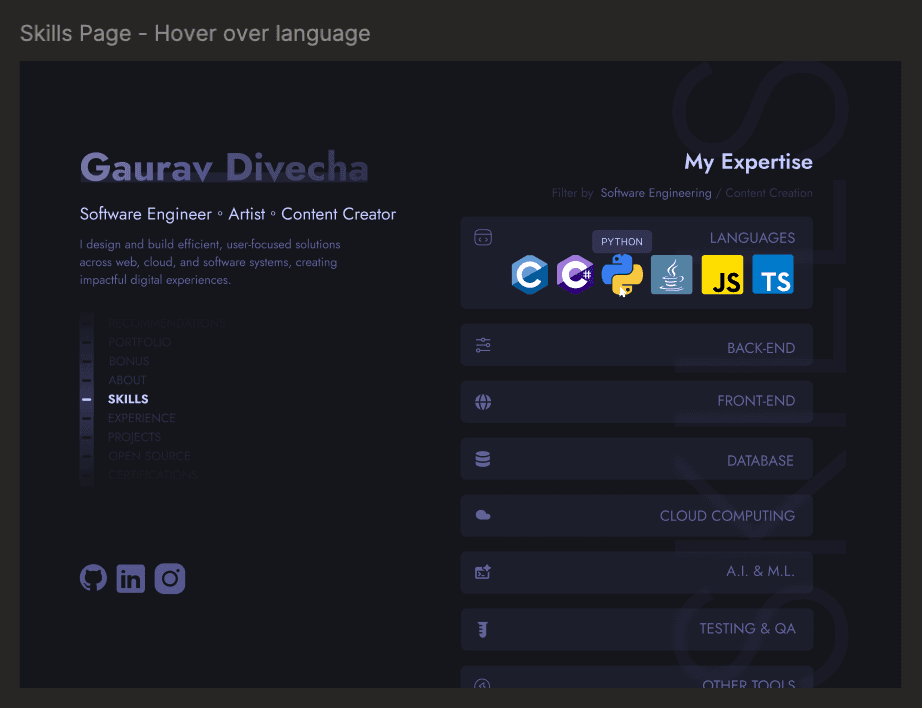Expand the CLOUD COMPUTING skills section
Screen dimensions: 922x708
(637, 516)
